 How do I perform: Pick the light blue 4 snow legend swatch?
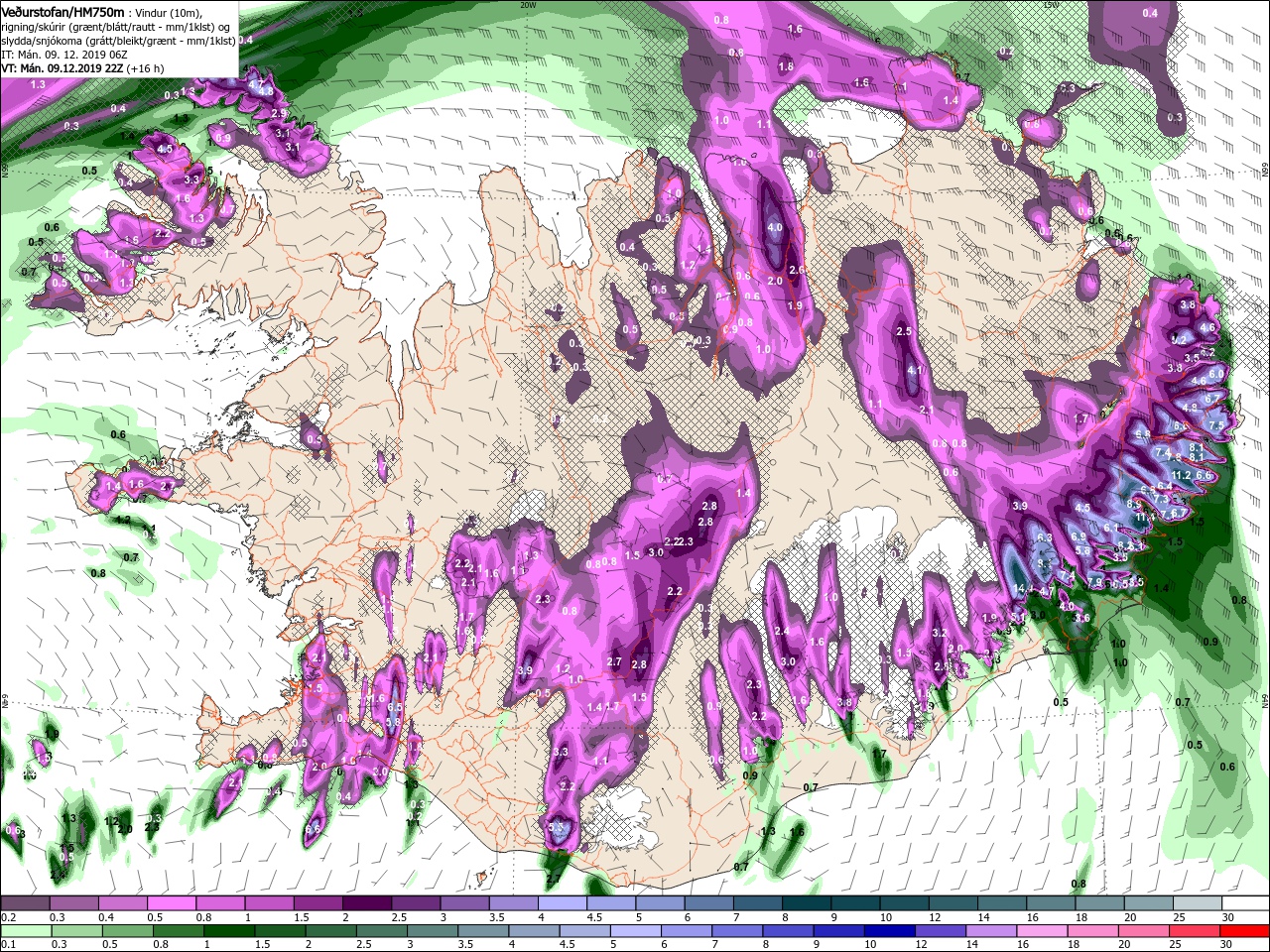(562, 903)
